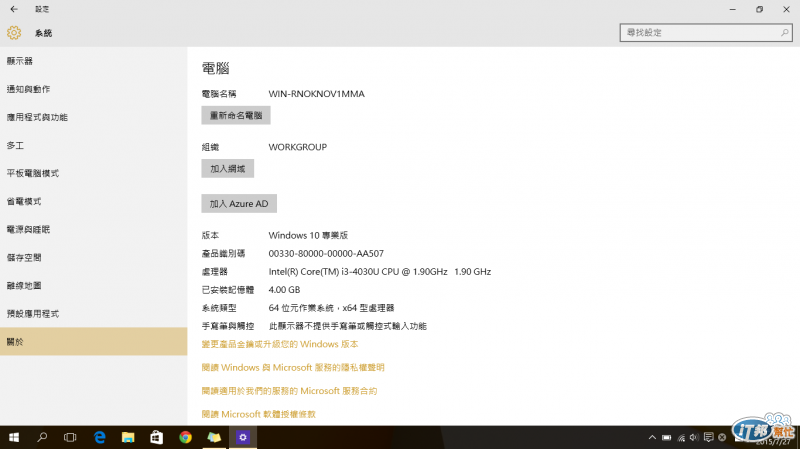800x449 pixels.
Task: Open the volume tray icon
Action: 694,437
